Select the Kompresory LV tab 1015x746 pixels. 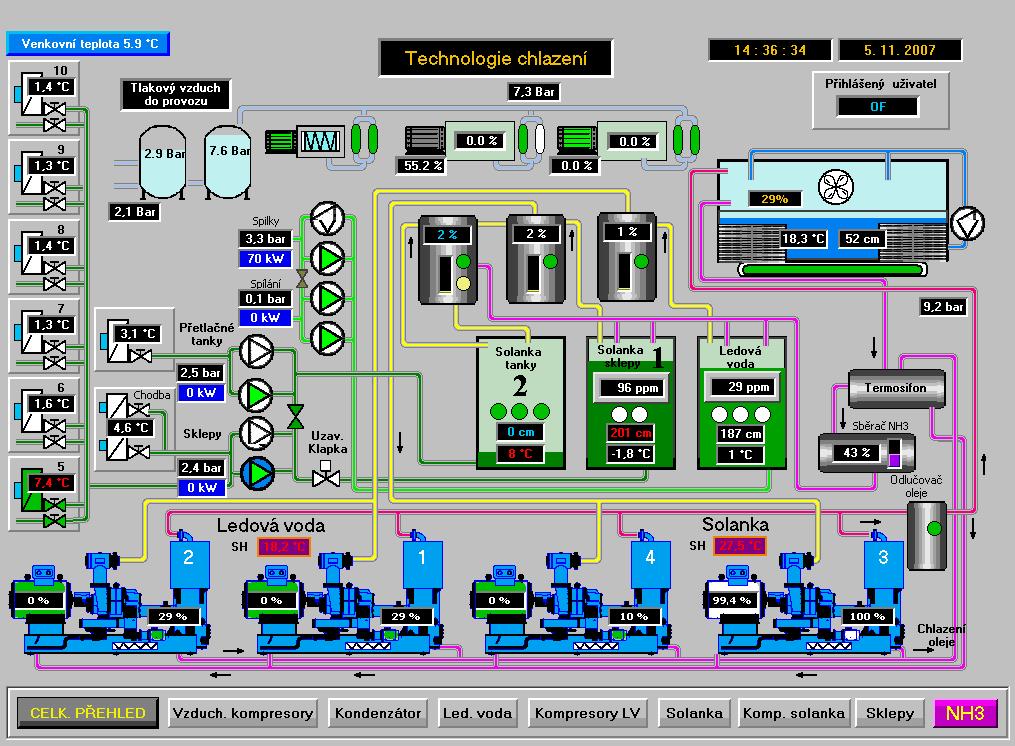point(587,713)
